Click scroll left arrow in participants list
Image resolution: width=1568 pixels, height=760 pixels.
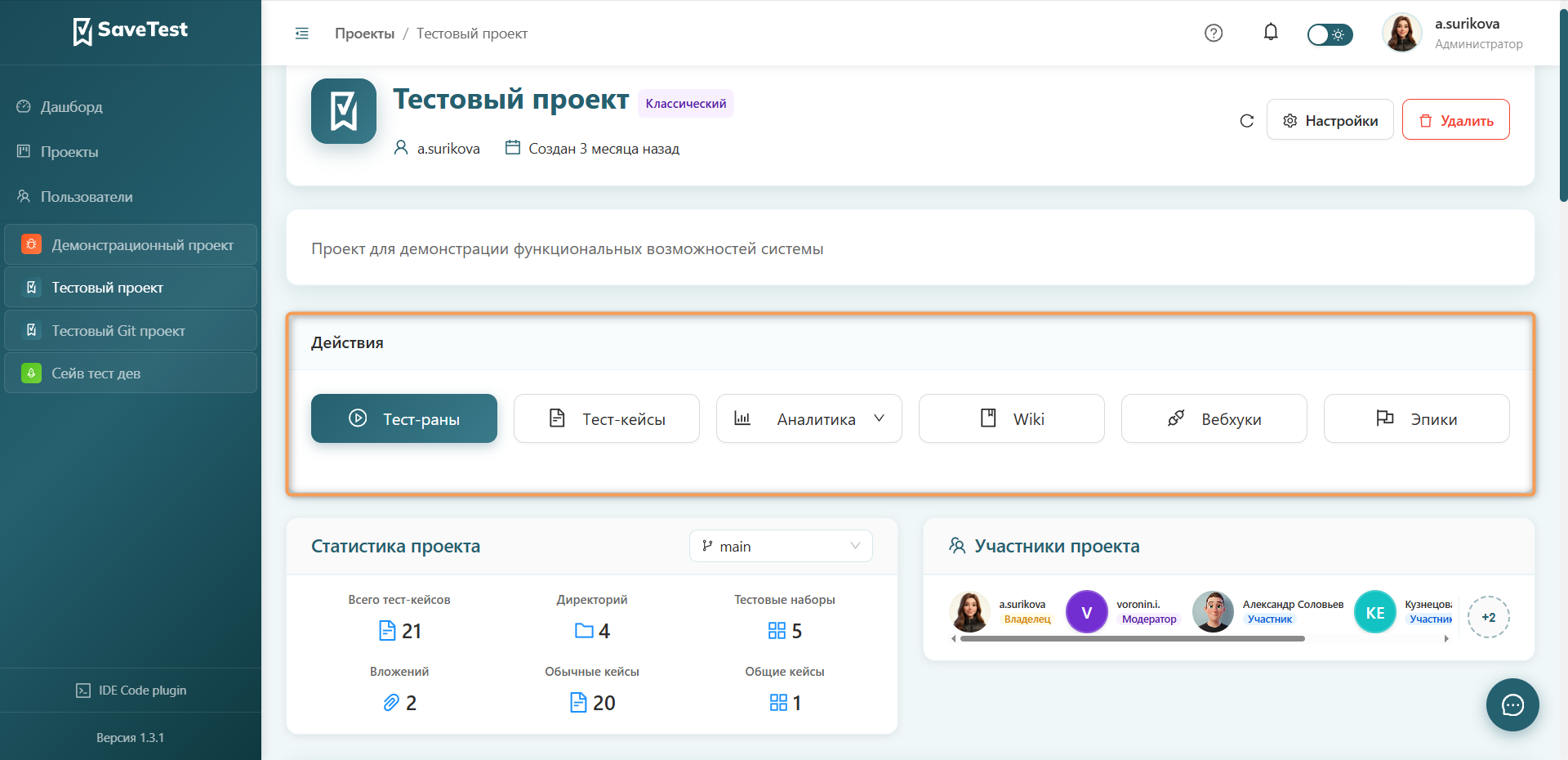tap(953, 639)
